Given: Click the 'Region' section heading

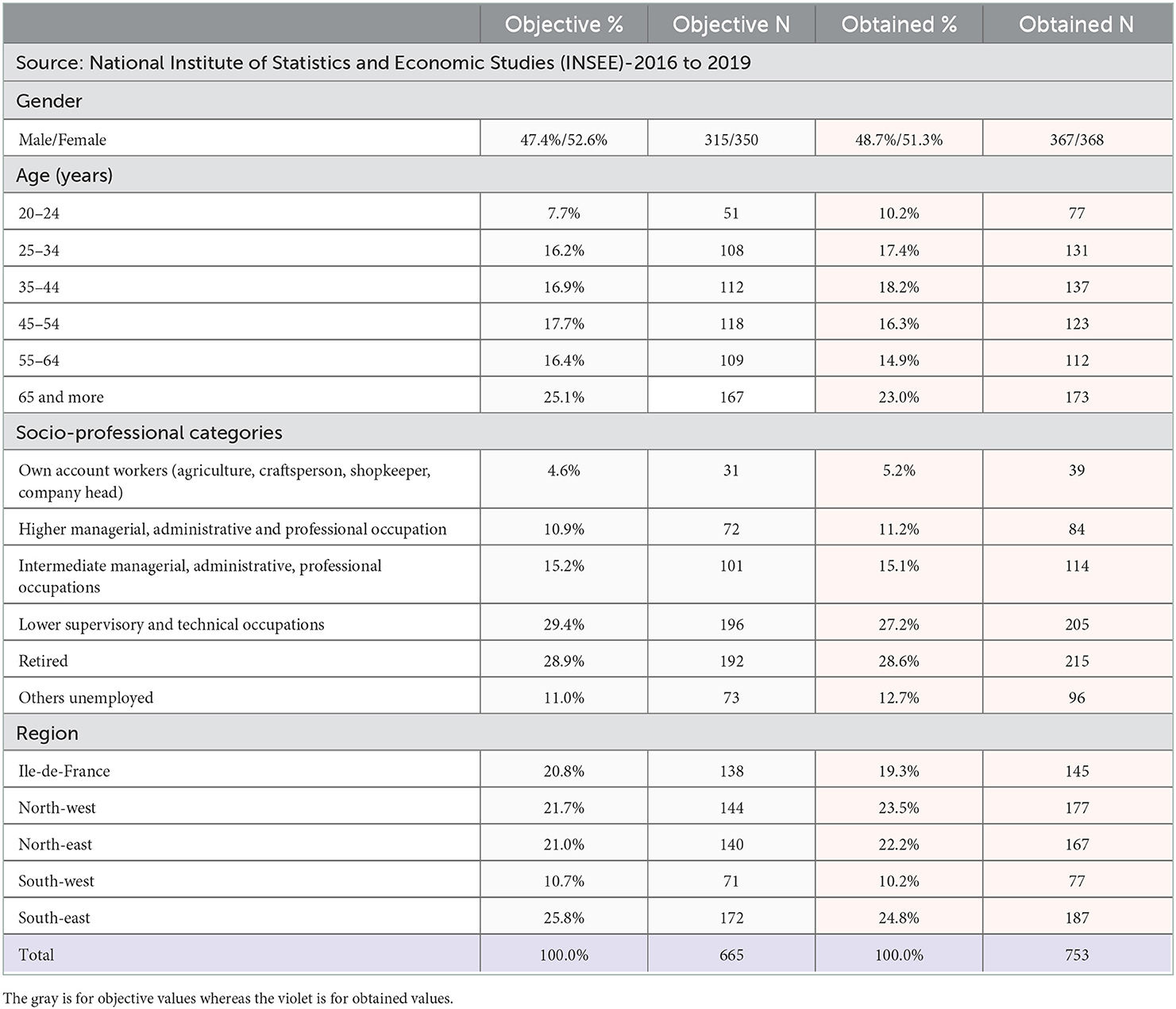Looking at the screenshot, I should pyautogui.click(x=47, y=734).
